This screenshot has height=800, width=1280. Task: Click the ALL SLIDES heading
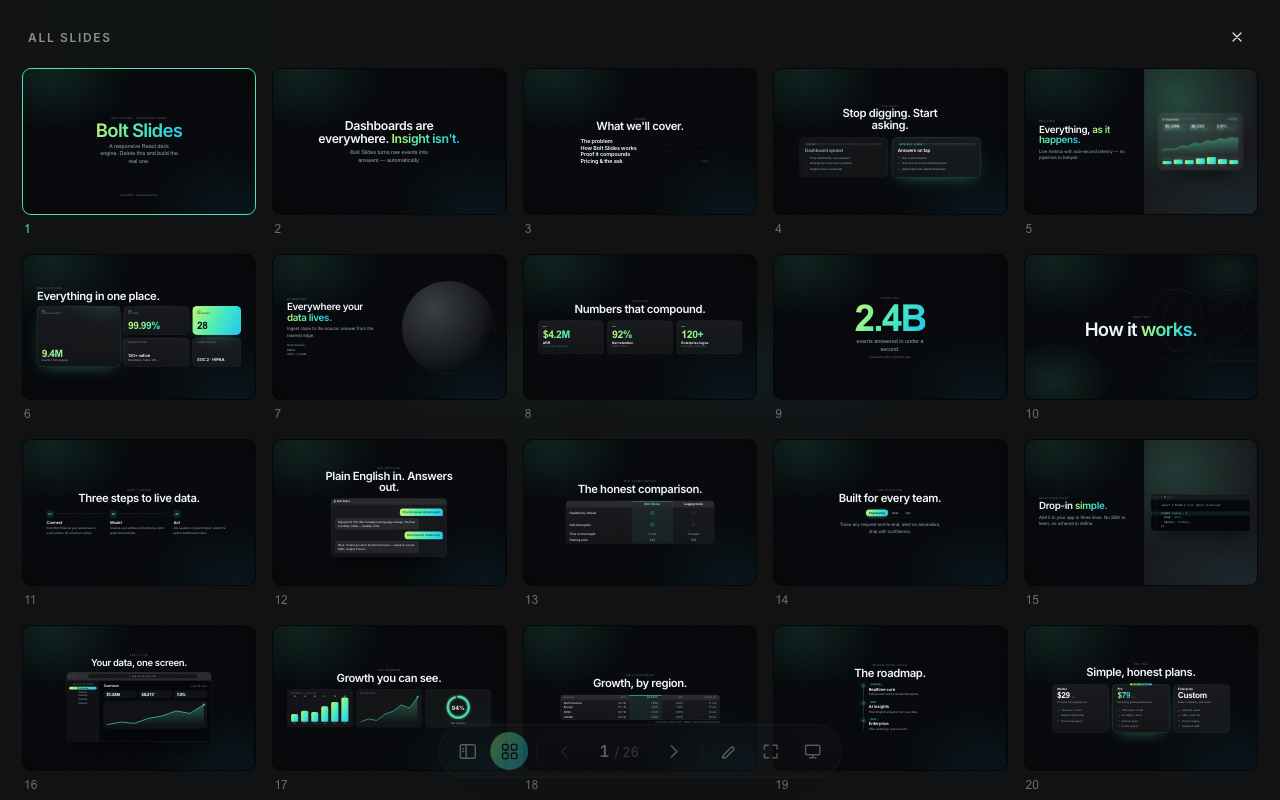point(70,38)
